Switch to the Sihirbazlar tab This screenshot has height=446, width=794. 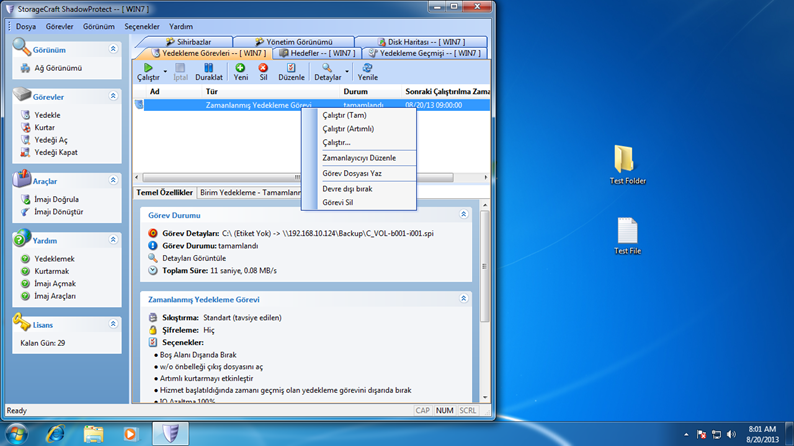(188, 42)
